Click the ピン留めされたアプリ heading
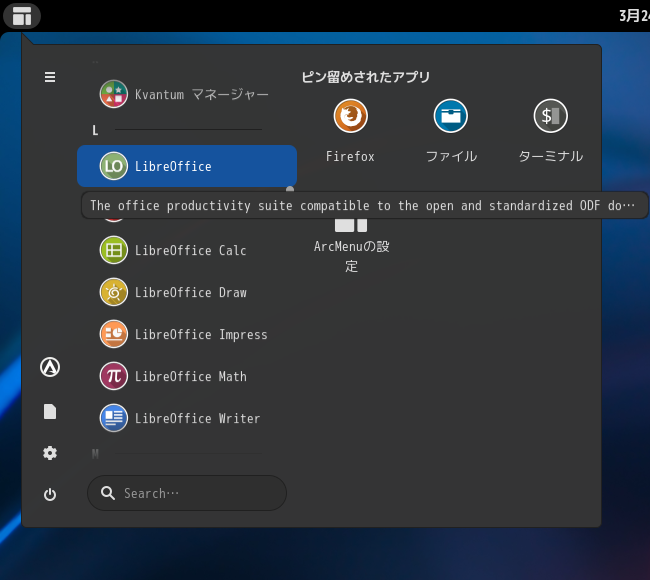Screen dimensions: 650x580 366,77
